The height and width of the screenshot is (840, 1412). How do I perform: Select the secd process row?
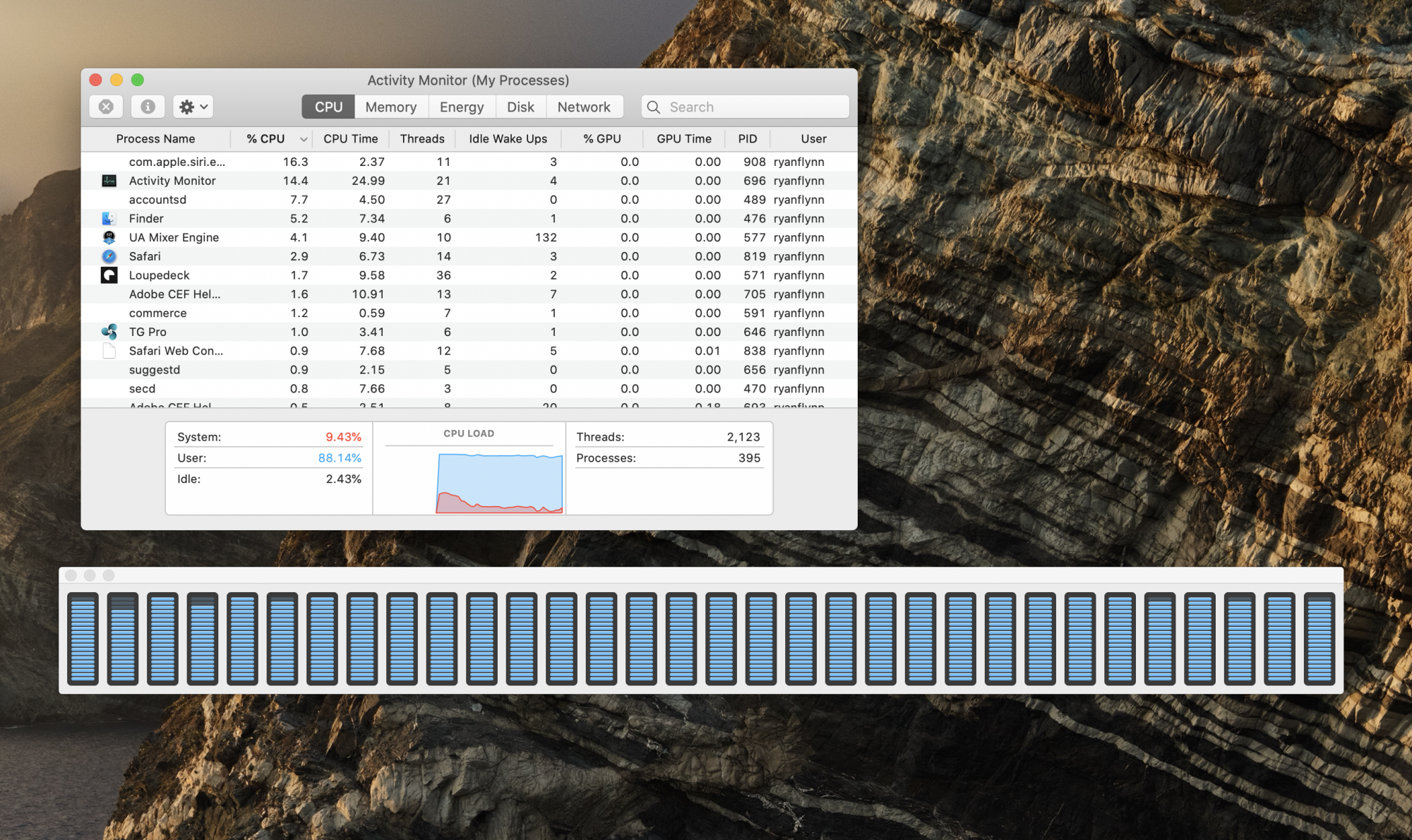pos(469,388)
